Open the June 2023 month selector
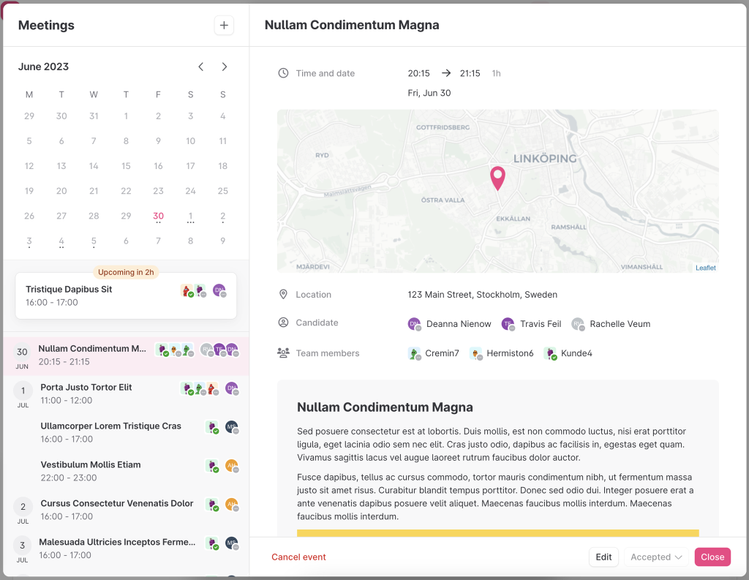This screenshot has height=580, width=749. click(44, 67)
